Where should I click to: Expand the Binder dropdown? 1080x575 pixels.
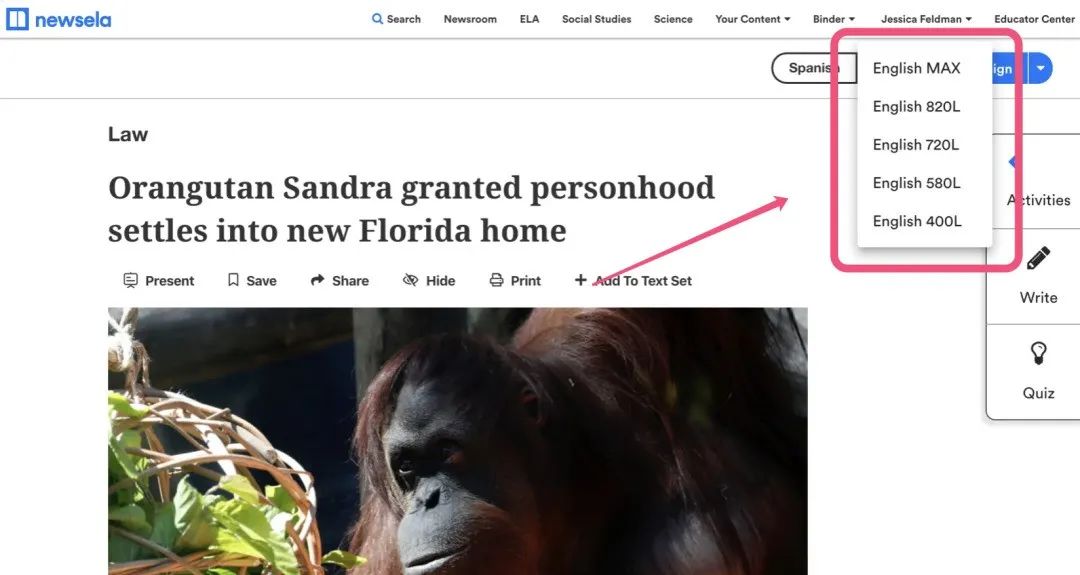coord(833,19)
